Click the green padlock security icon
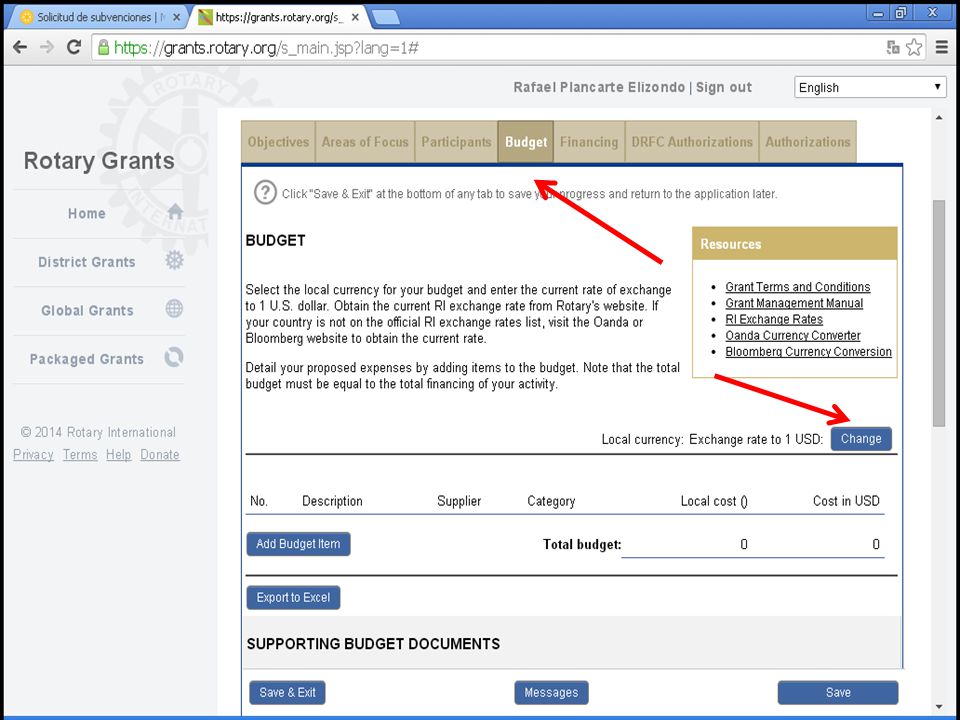This screenshot has height=720, width=960. 103,47
